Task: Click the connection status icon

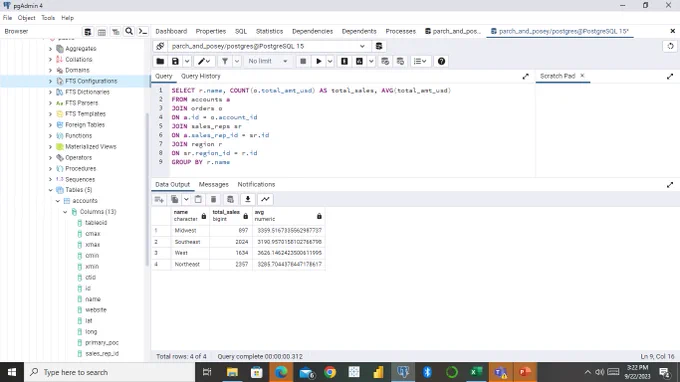Action: [160, 46]
